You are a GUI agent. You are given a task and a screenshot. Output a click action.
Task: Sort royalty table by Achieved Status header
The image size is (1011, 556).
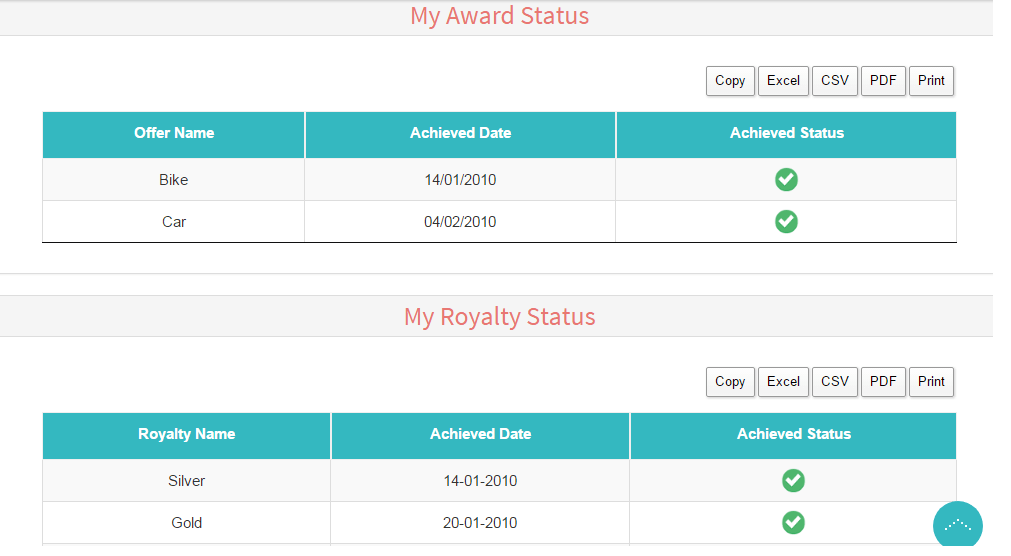tap(794, 434)
